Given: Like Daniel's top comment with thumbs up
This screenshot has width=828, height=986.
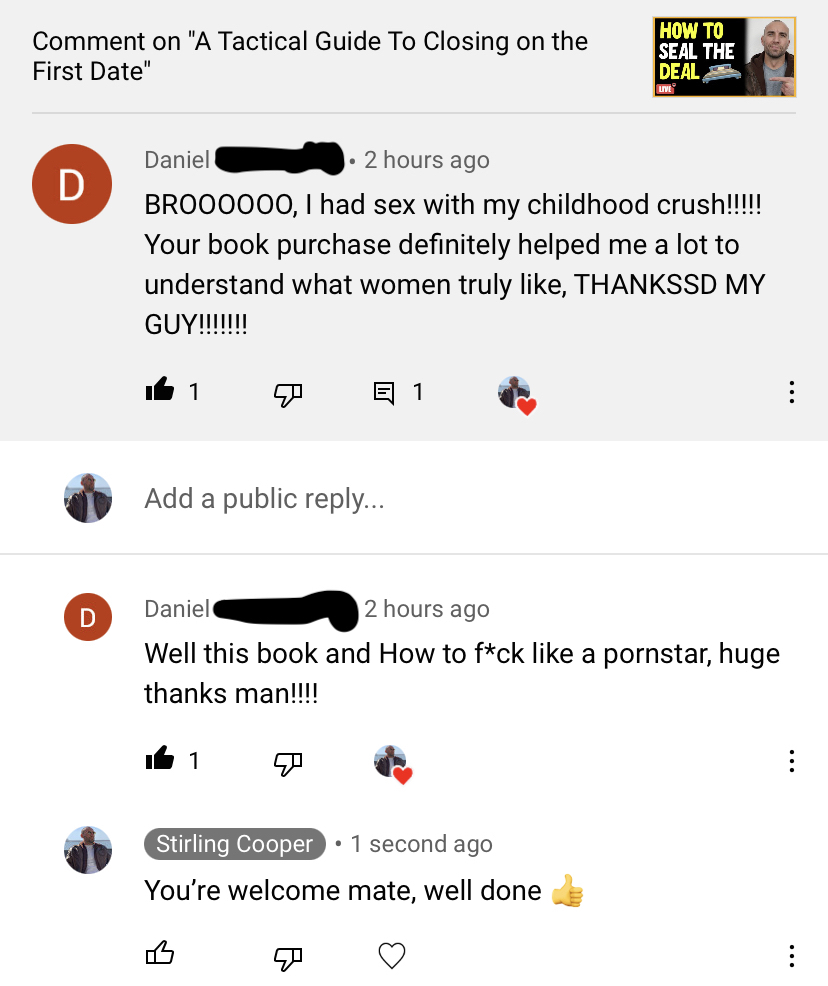Looking at the screenshot, I should [x=160, y=390].
